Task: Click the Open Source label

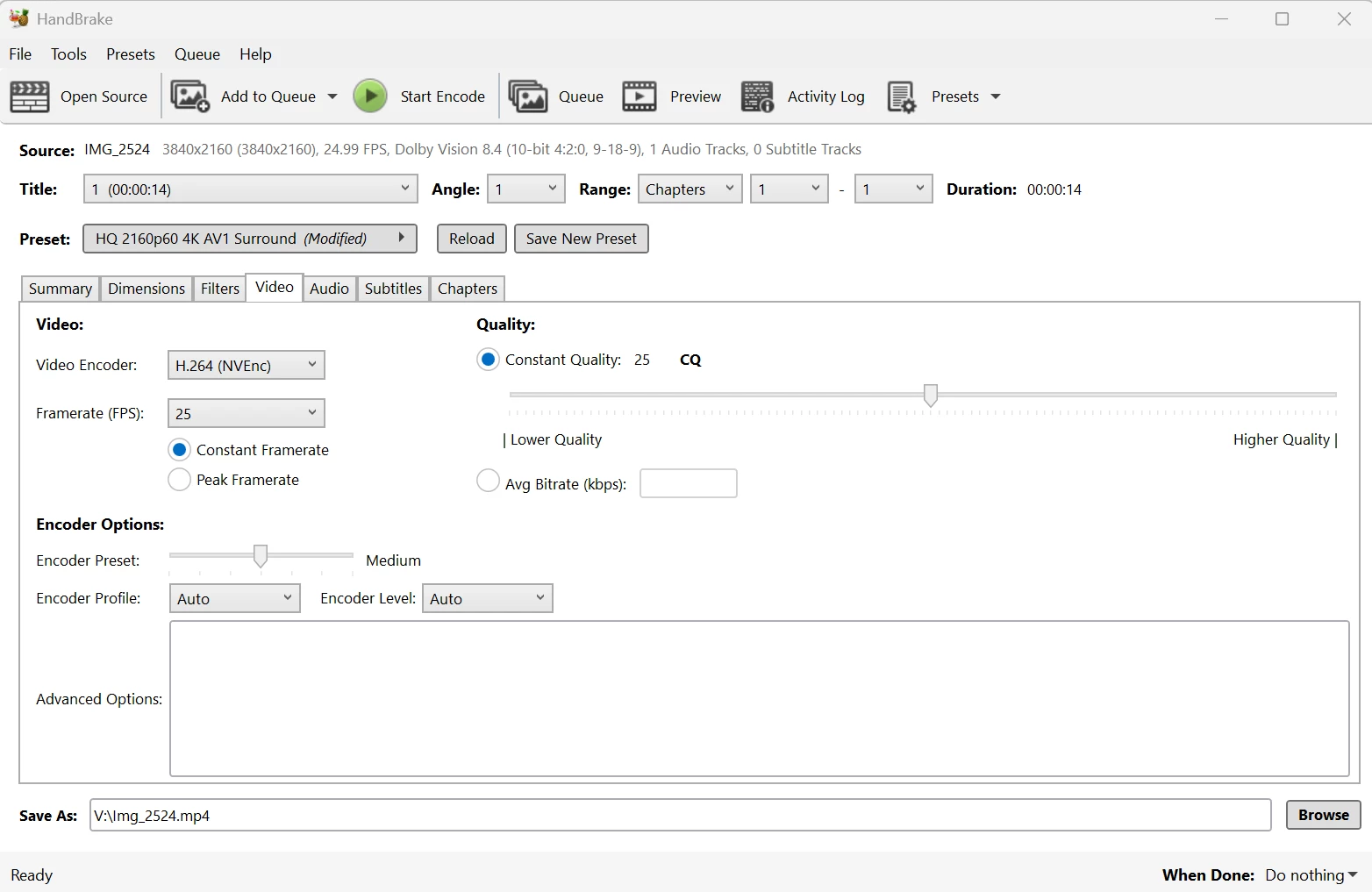Action: point(104,96)
